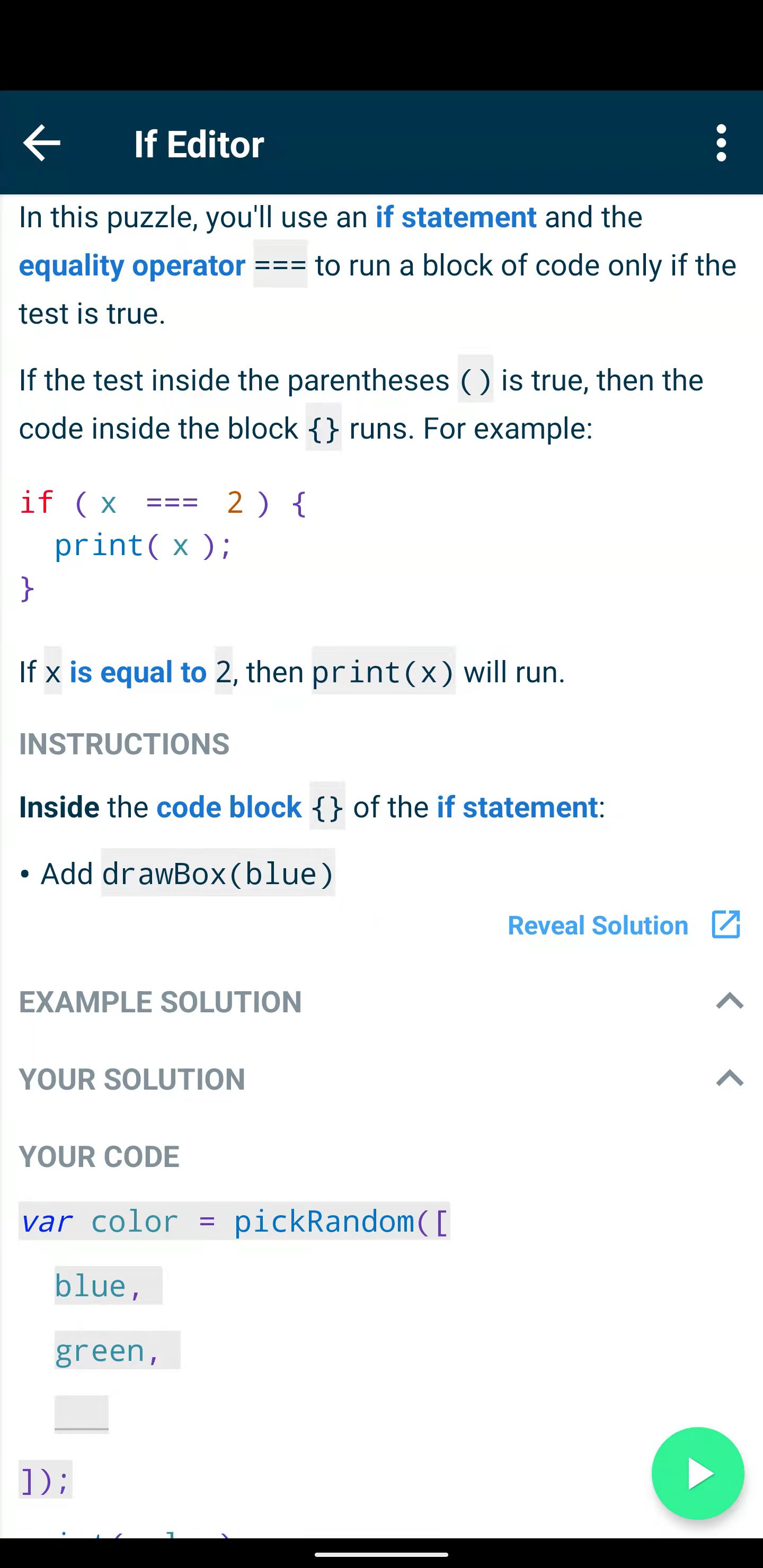Open the 'equality operator' link
The height and width of the screenshot is (1568, 763).
click(132, 265)
